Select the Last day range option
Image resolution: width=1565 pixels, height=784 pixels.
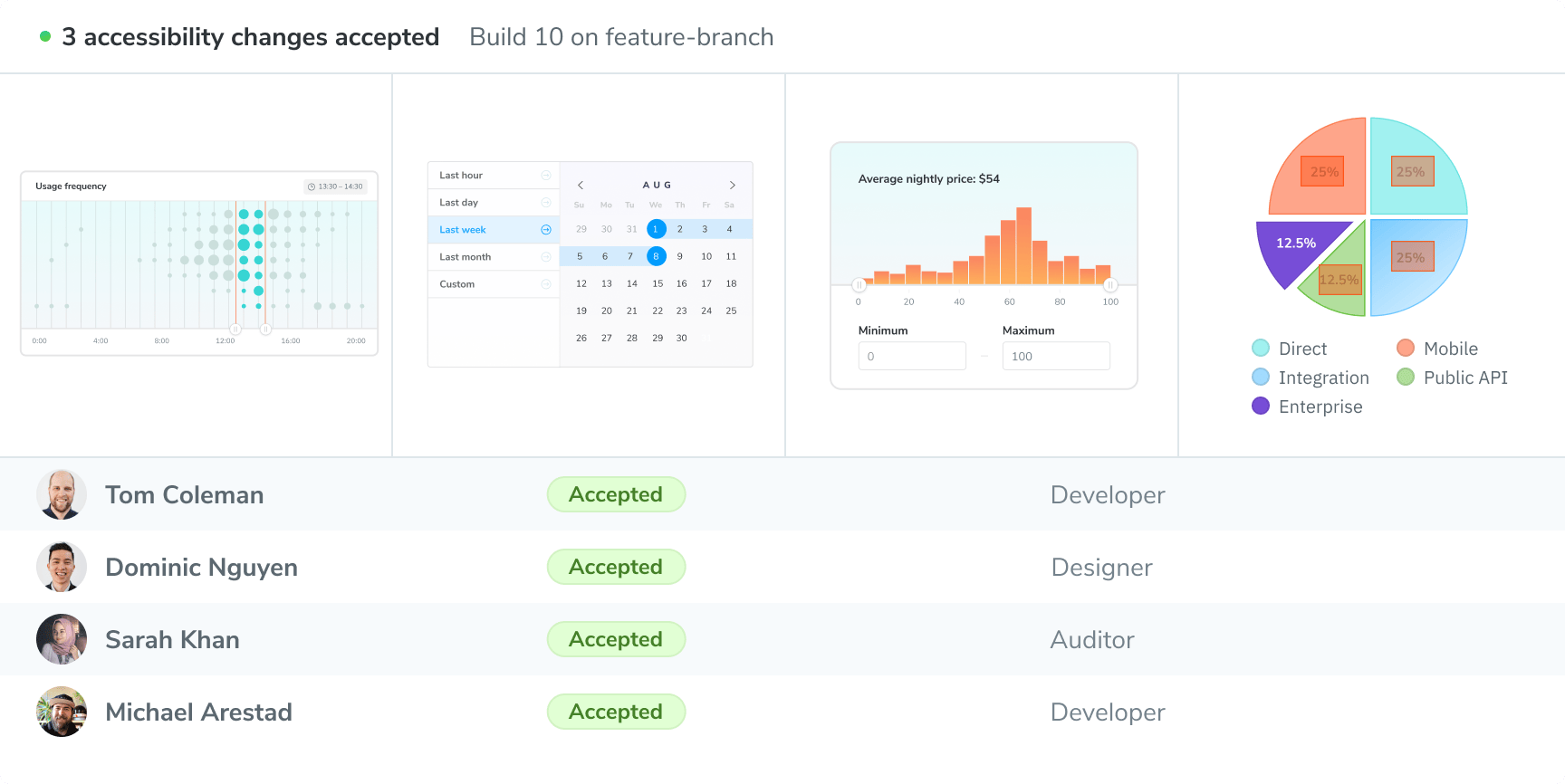pyautogui.click(x=459, y=203)
